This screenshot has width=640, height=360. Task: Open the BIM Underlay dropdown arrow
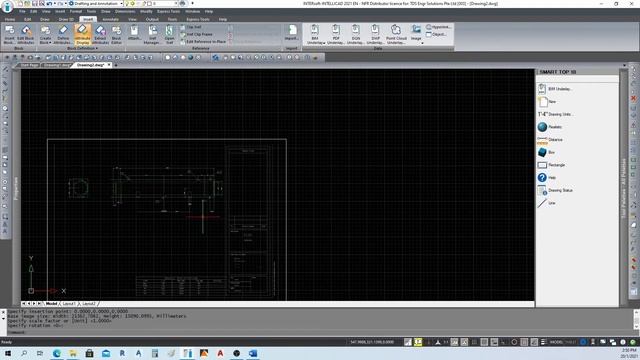pos(324,42)
